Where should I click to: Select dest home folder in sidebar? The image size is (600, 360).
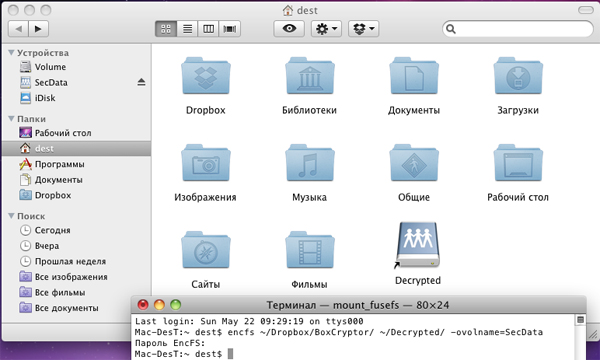[77, 148]
